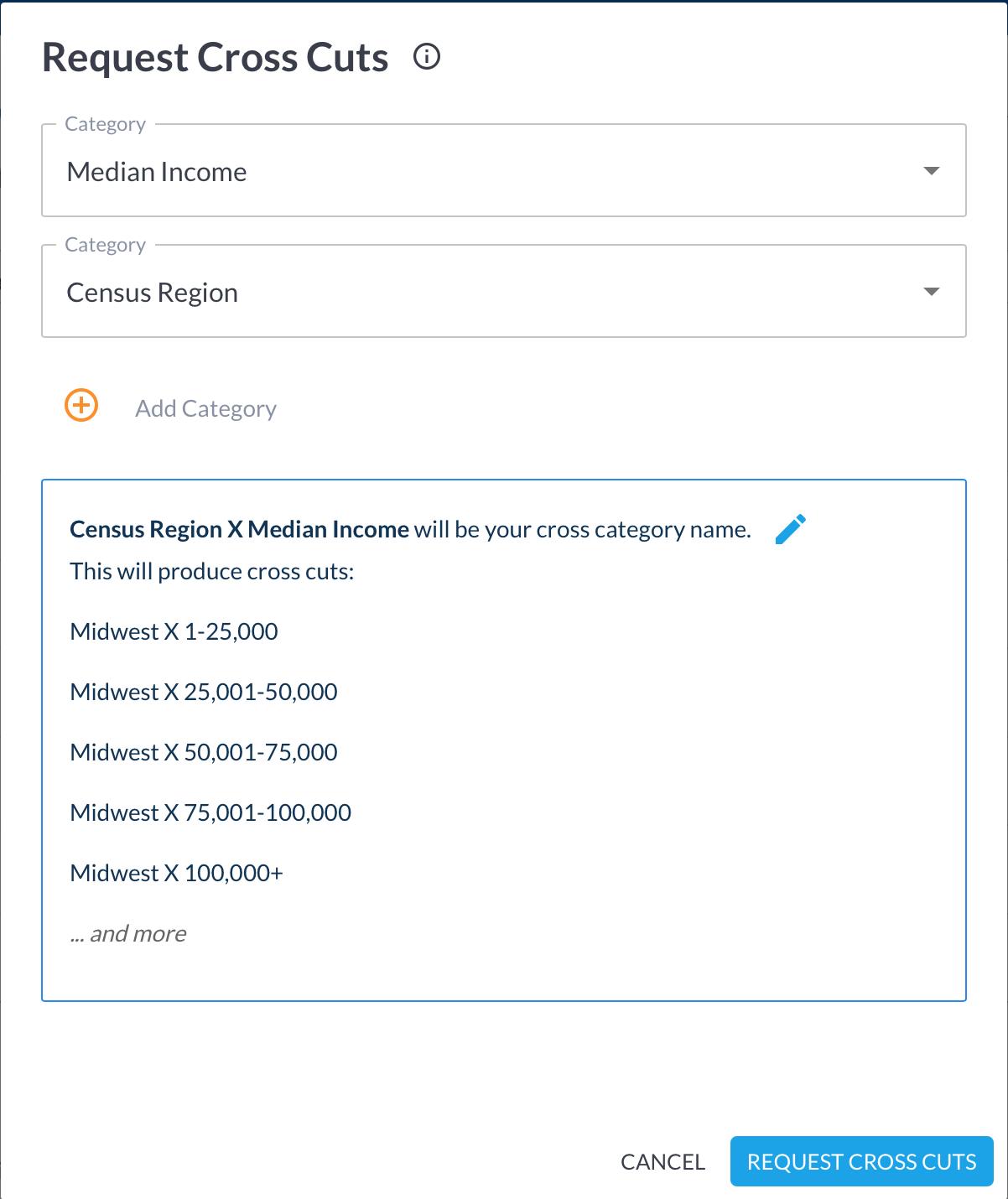Select the Midwest X 100,000+ cross cut

pyautogui.click(x=176, y=873)
